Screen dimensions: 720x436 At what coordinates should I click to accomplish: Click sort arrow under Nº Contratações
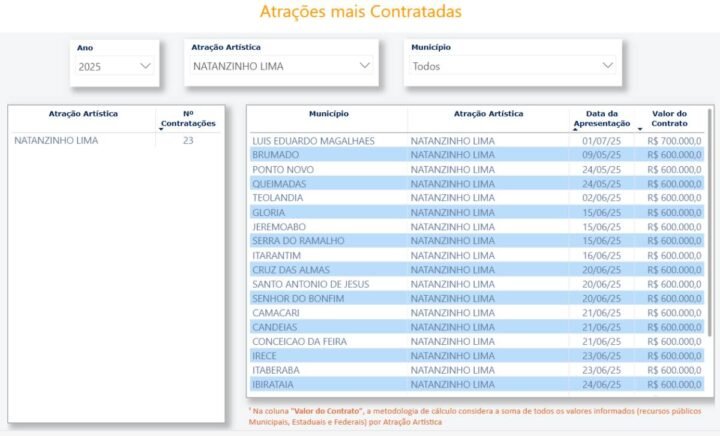click(x=161, y=129)
